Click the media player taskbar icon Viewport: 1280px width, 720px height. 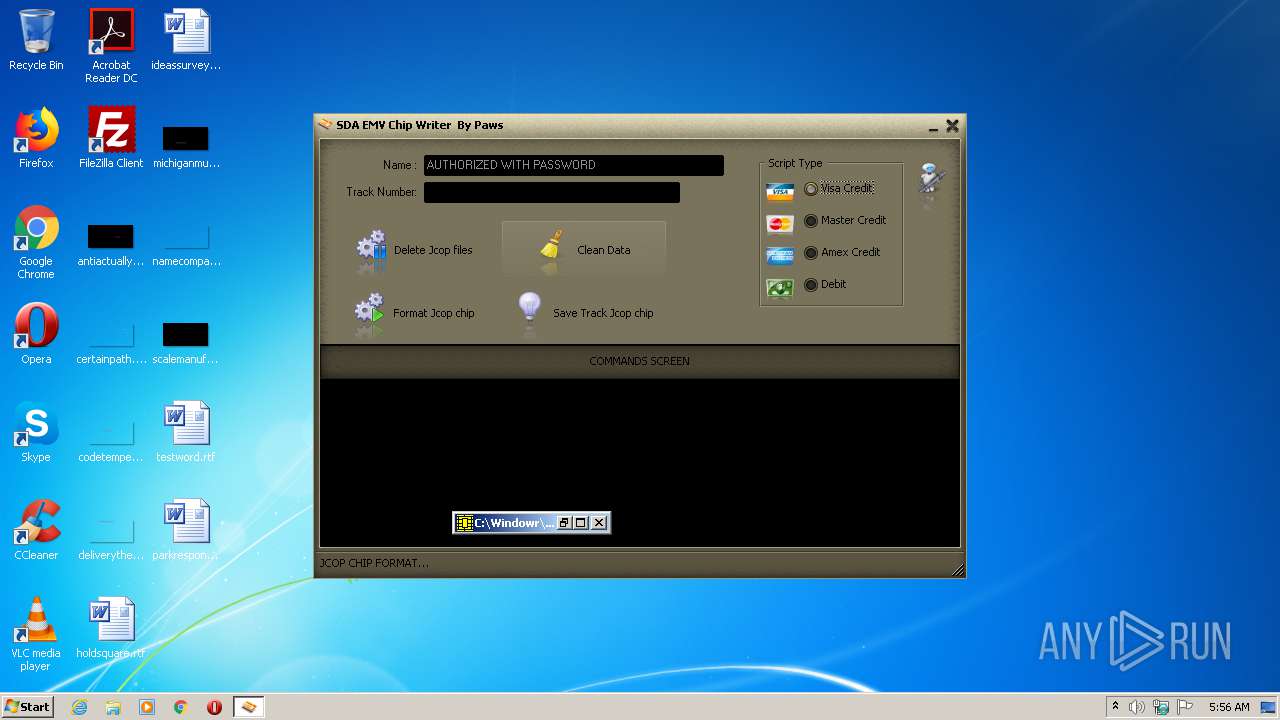pos(147,707)
